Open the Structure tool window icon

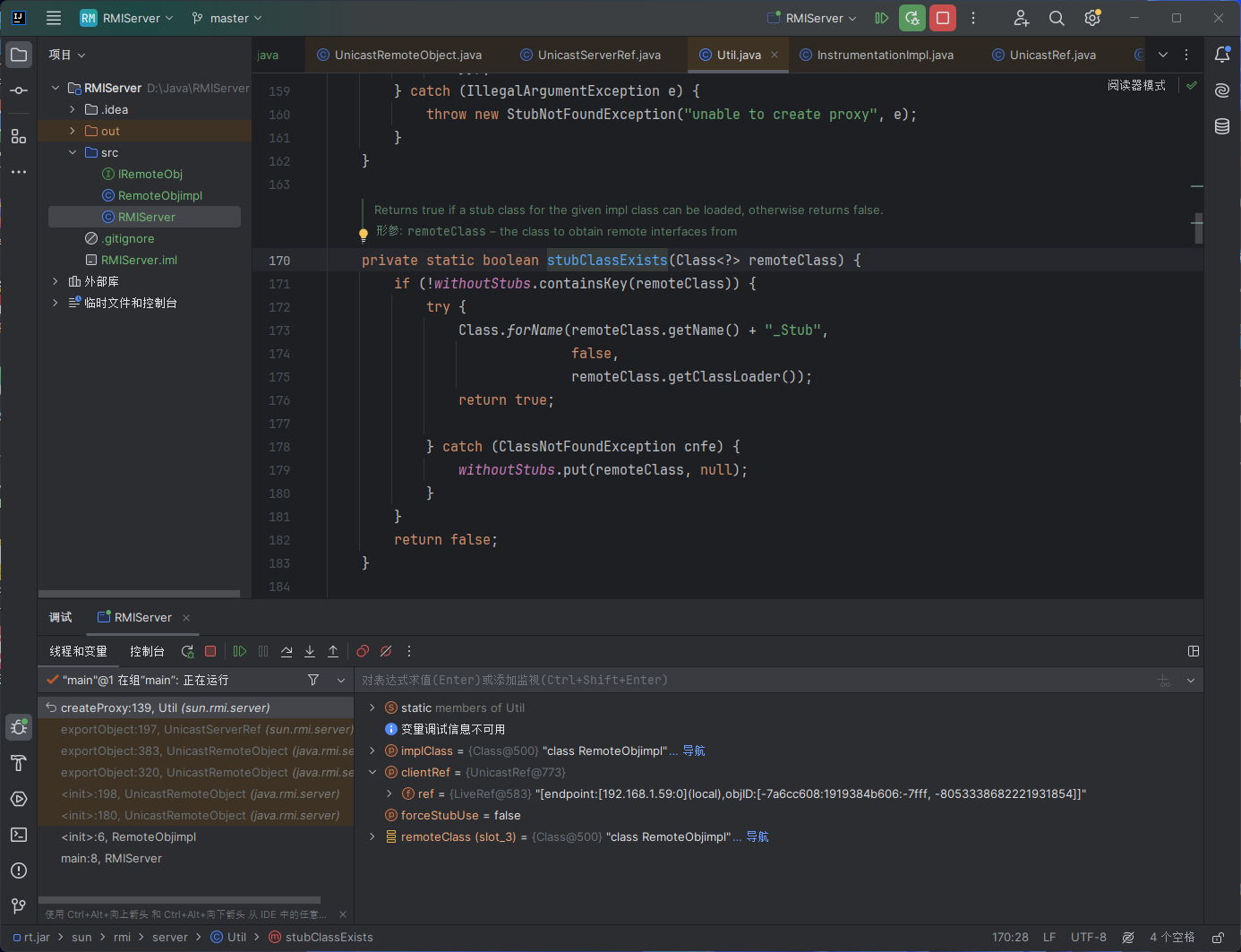[19, 136]
